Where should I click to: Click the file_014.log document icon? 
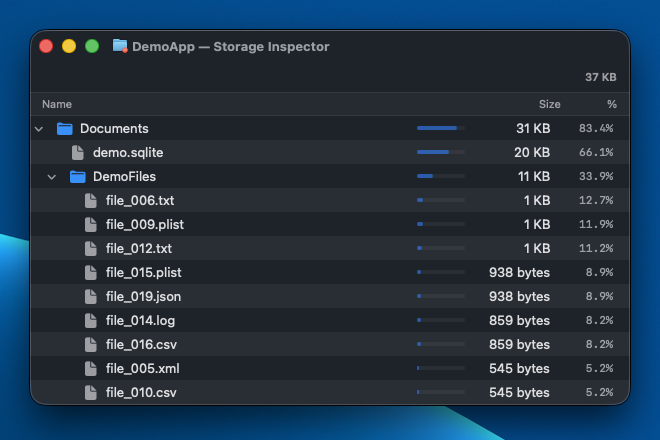90,321
